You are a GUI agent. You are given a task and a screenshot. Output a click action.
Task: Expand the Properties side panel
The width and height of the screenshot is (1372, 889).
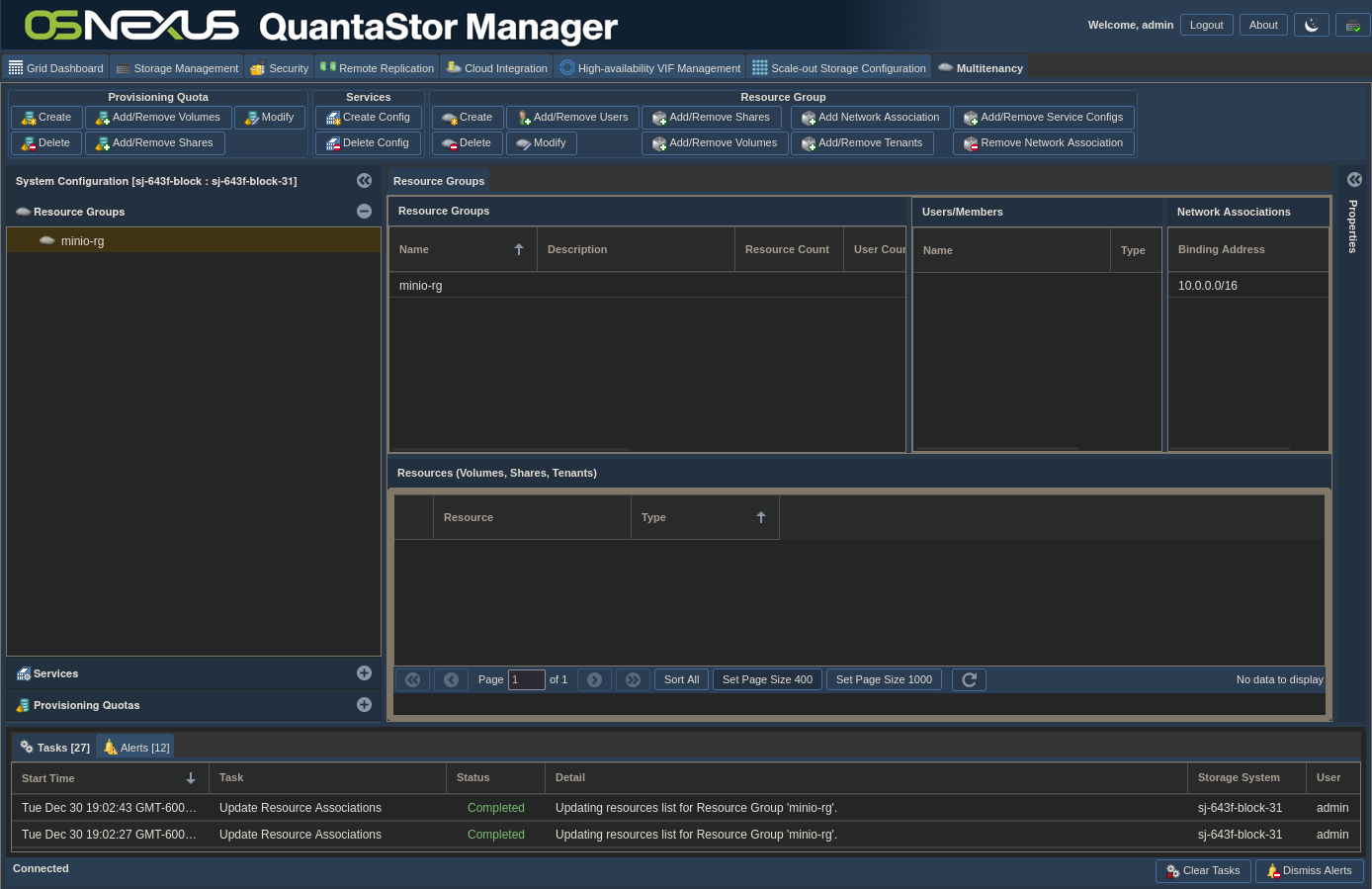(1354, 180)
